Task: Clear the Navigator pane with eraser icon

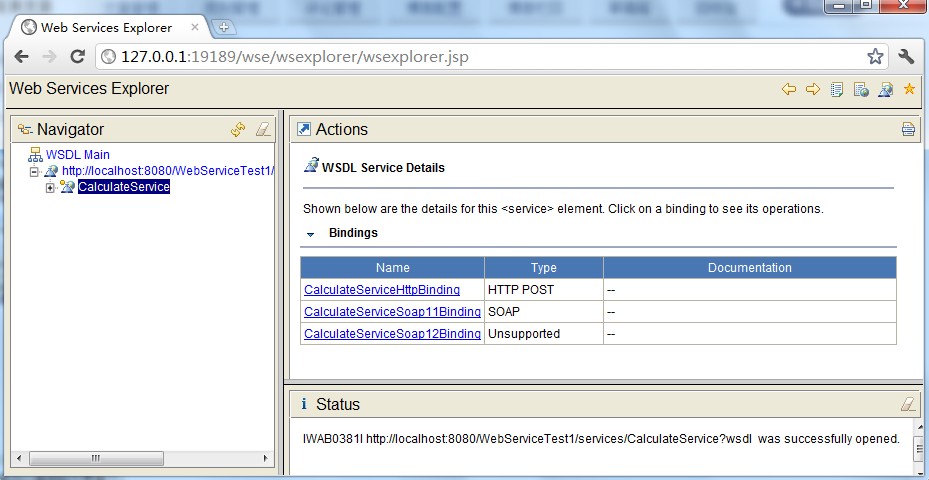Action: coord(263,130)
